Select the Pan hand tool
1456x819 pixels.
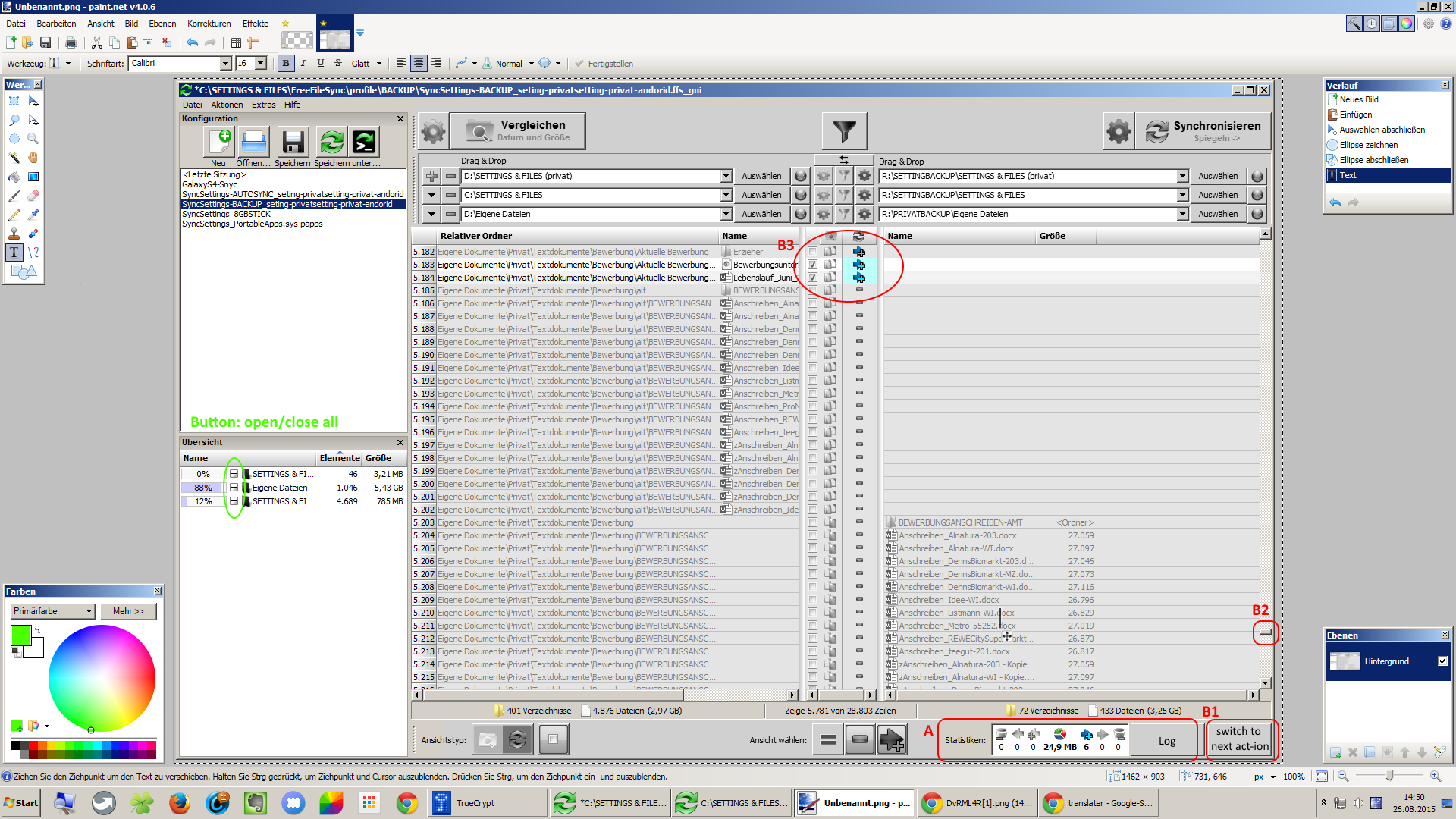[33, 158]
